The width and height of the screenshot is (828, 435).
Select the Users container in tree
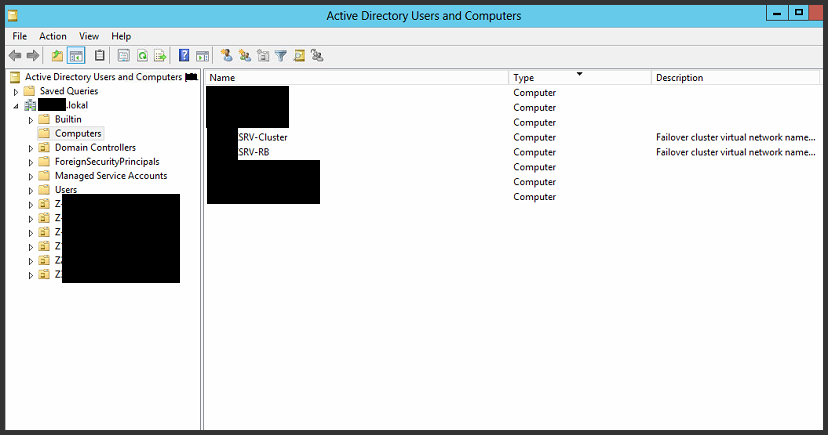tap(66, 190)
